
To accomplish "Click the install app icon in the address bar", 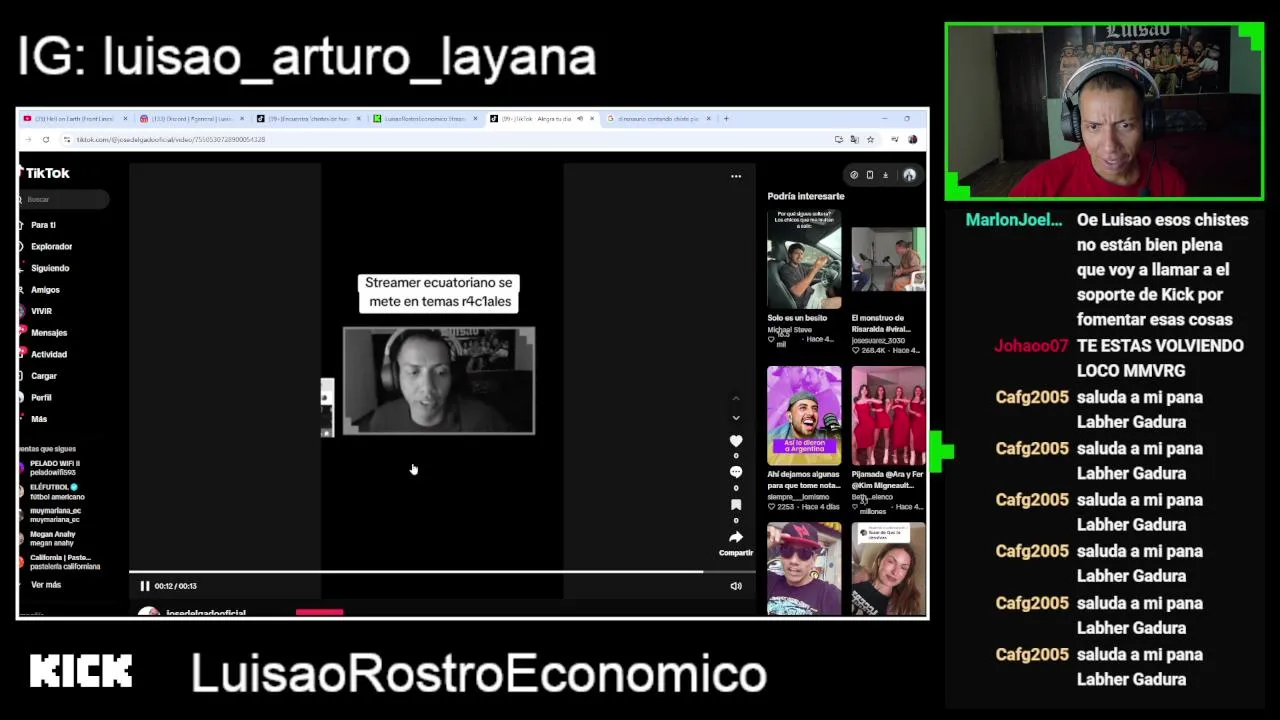I will pyautogui.click(x=838, y=140).
